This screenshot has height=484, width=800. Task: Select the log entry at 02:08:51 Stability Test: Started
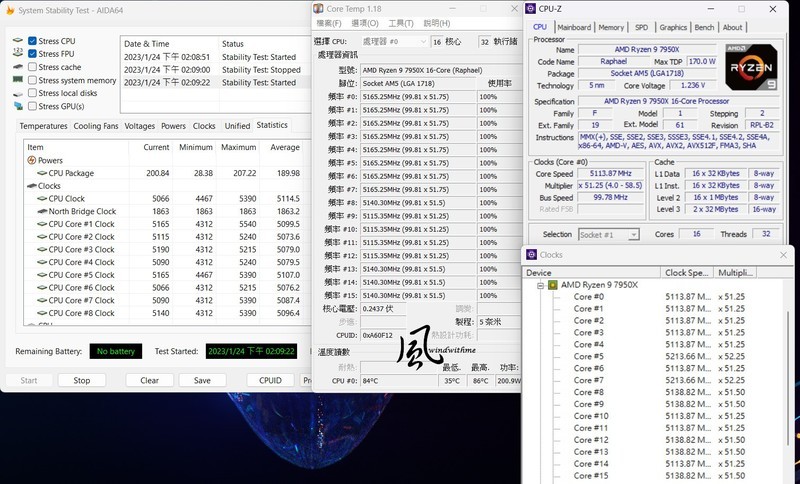coord(216,57)
